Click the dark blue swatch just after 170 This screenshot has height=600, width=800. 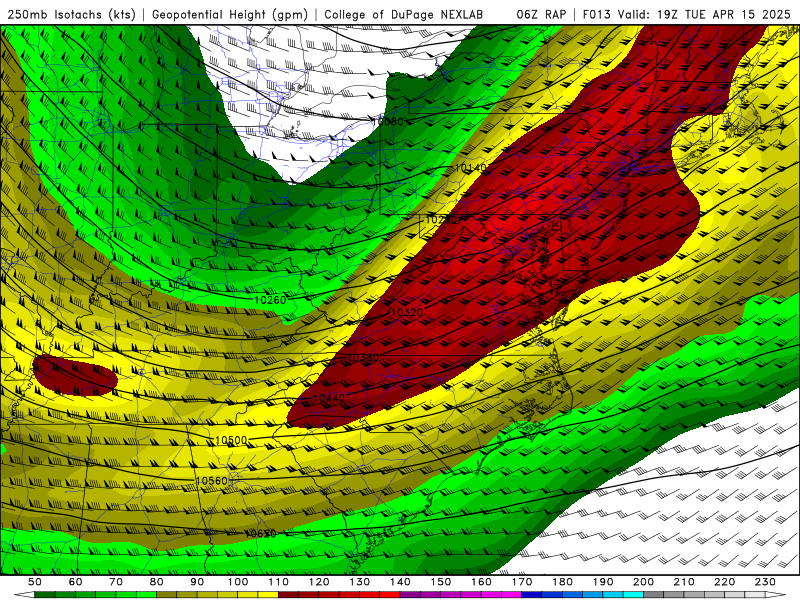532,595
